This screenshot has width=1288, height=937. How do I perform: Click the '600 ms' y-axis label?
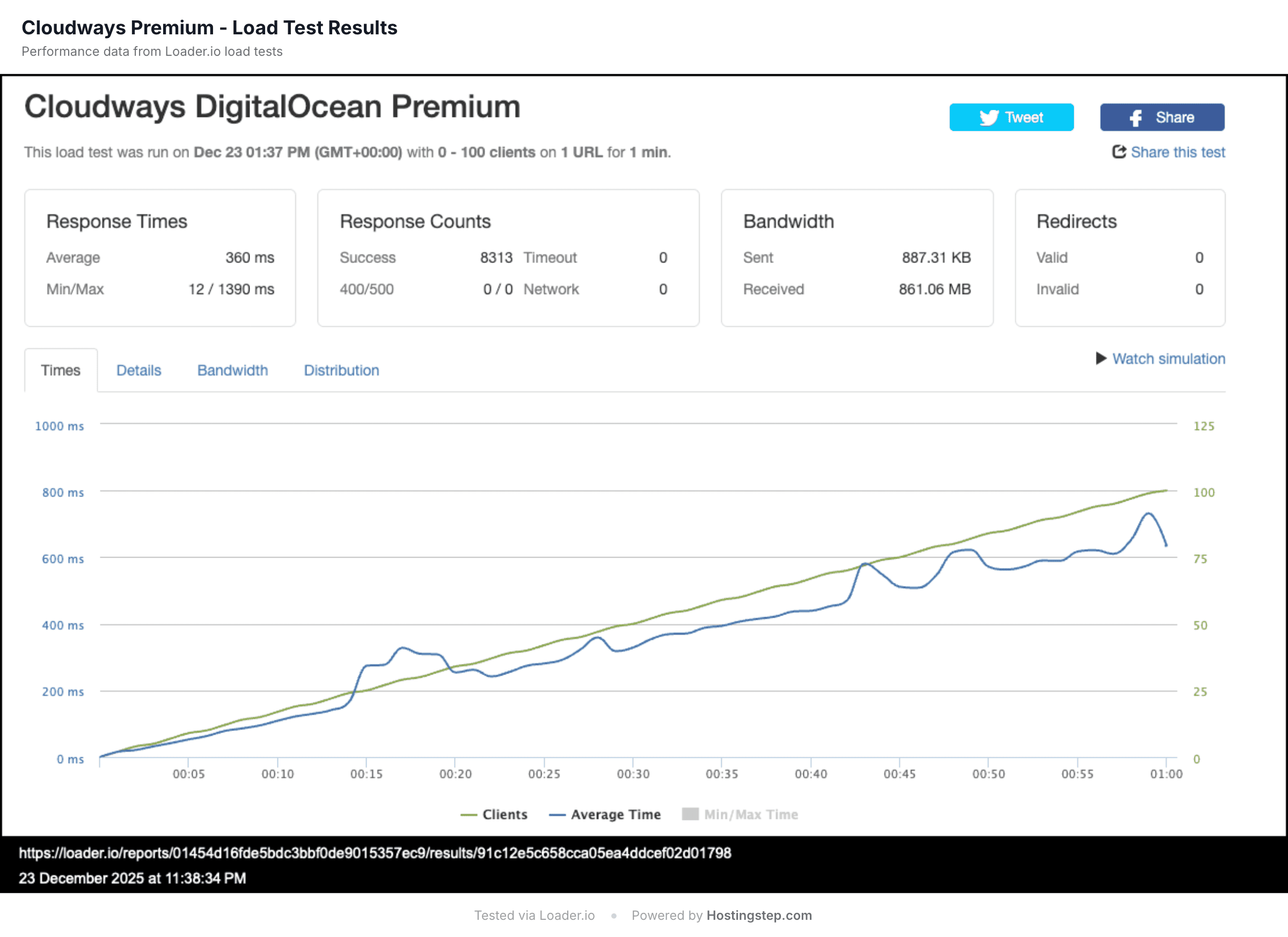coord(63,559)
